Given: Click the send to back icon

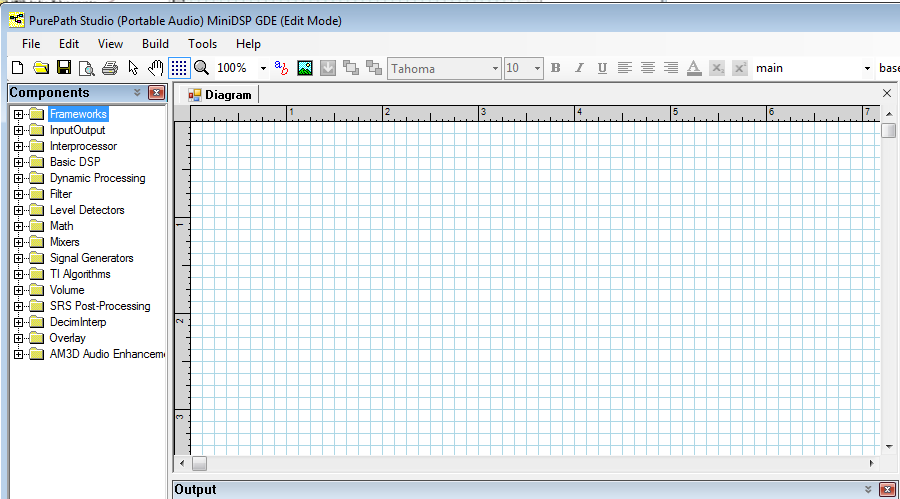Looking at the screenshot, I should [x=374, y=68].
